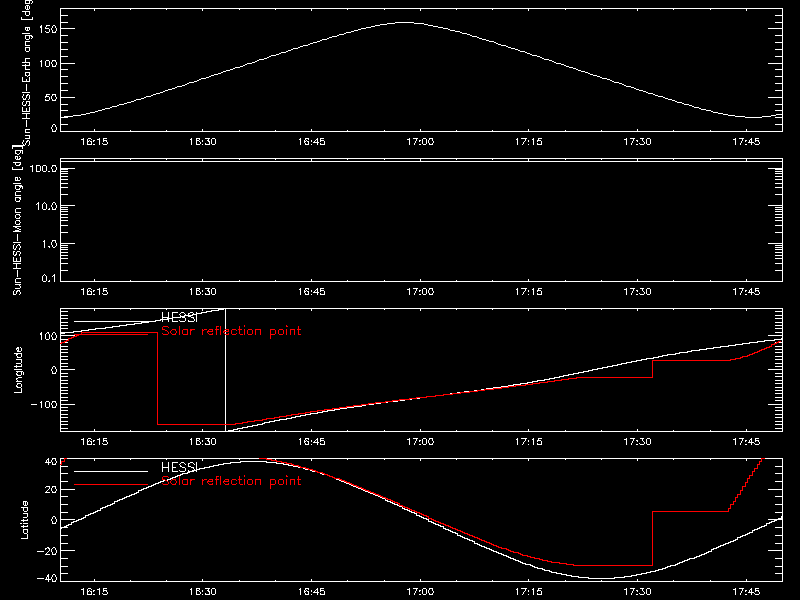800x600 pixels.
Task: Select the -100 tick label on Longitude plot
Action: (x=43, y=404)
